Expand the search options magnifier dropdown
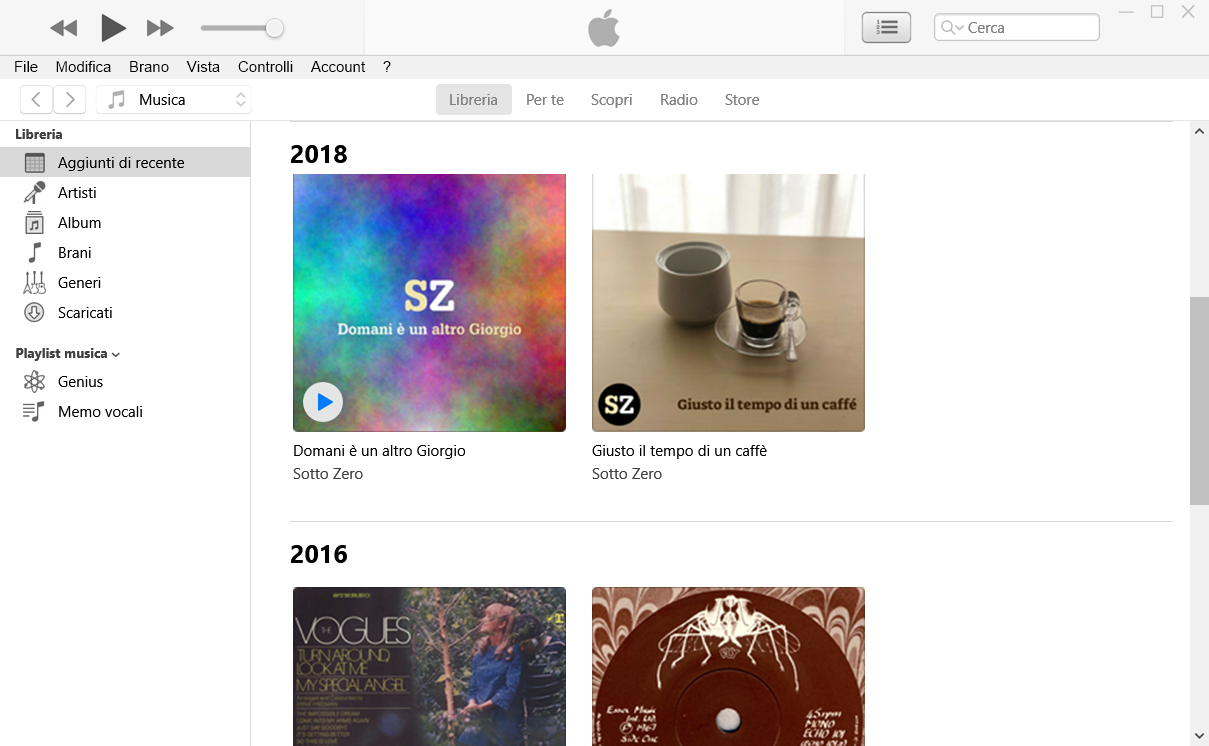The image size is (1209, 746). pos(952,28)
